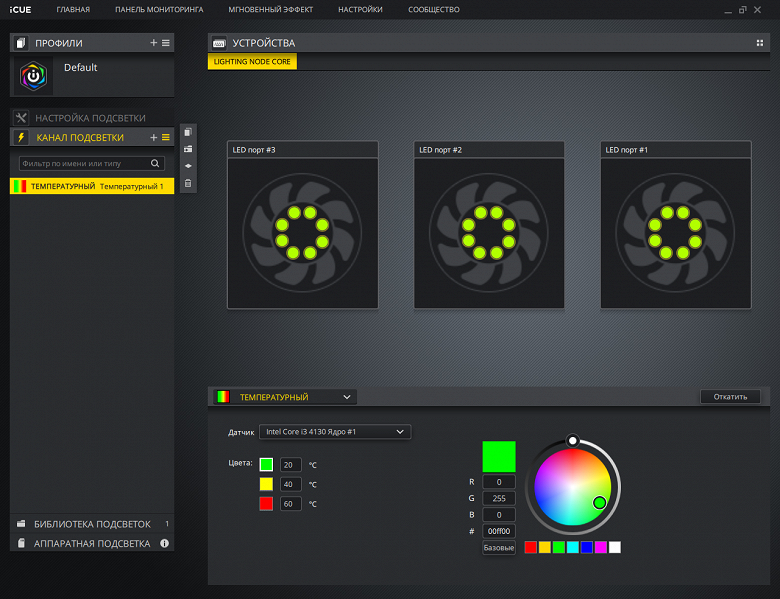Click the trash delete icon in side toolbar
Screen dimensions: 780x599
coord(188,183)
